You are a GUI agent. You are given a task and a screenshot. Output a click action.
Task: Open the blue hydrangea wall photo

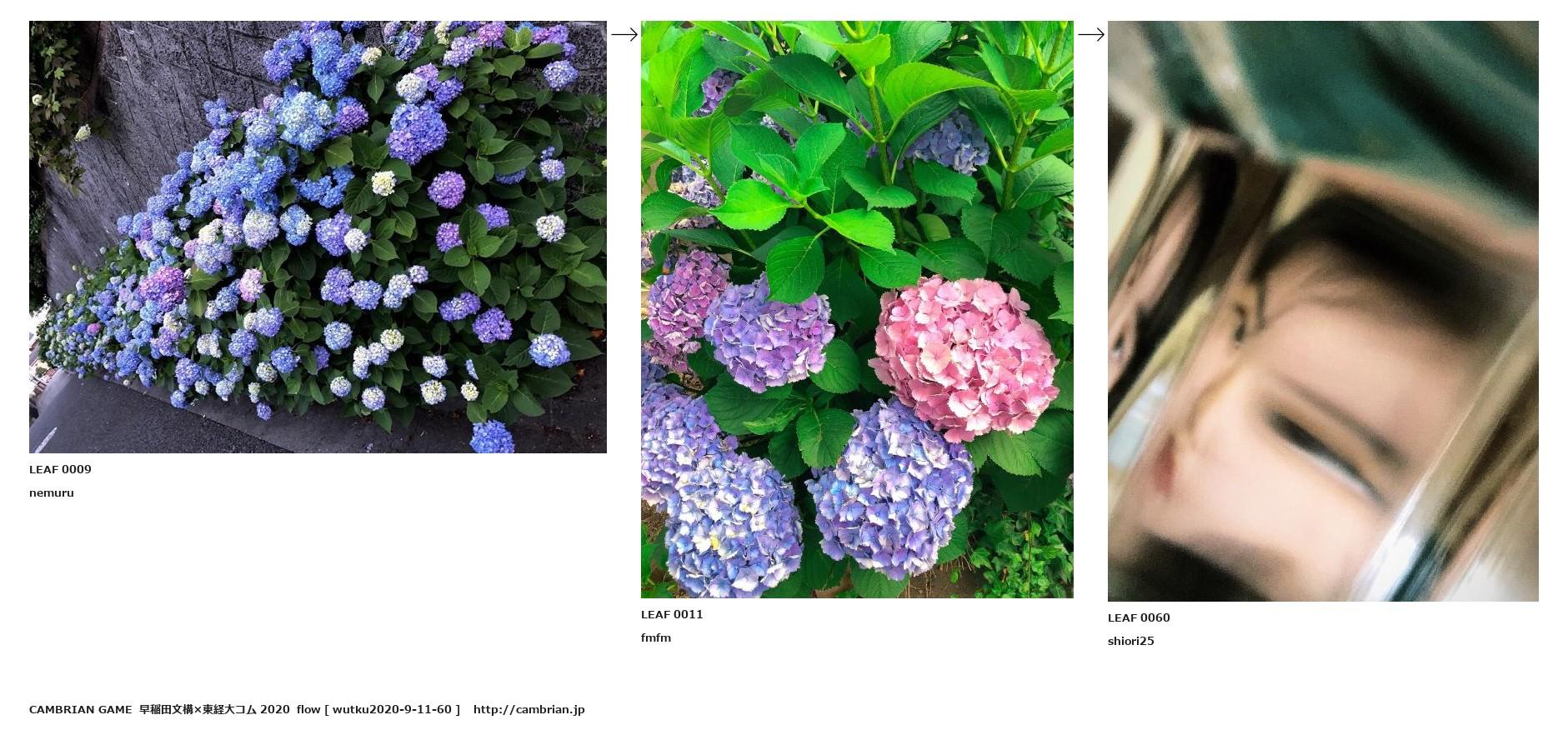(318, 237)
